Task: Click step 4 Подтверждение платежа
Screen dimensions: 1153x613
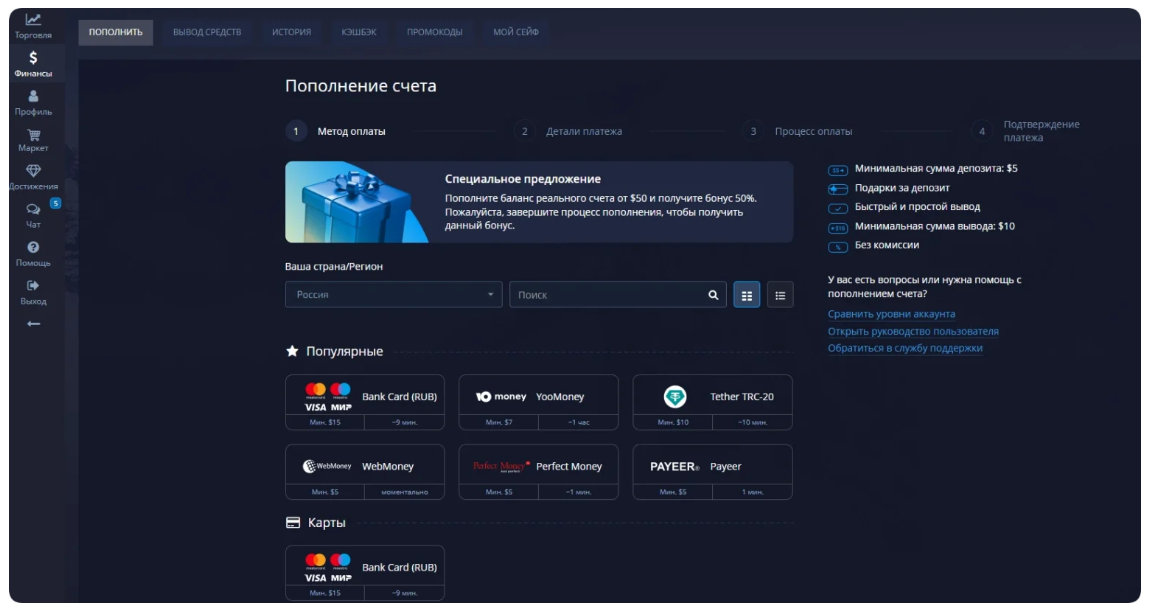Action: (1026, 132)
